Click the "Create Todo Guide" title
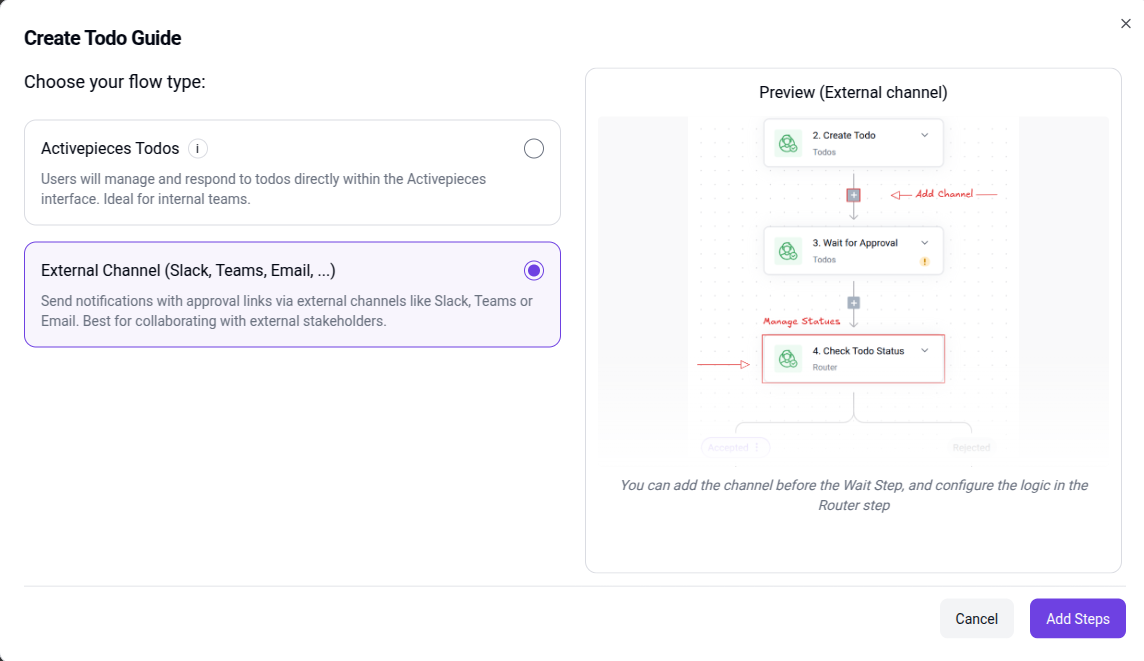 103,38
